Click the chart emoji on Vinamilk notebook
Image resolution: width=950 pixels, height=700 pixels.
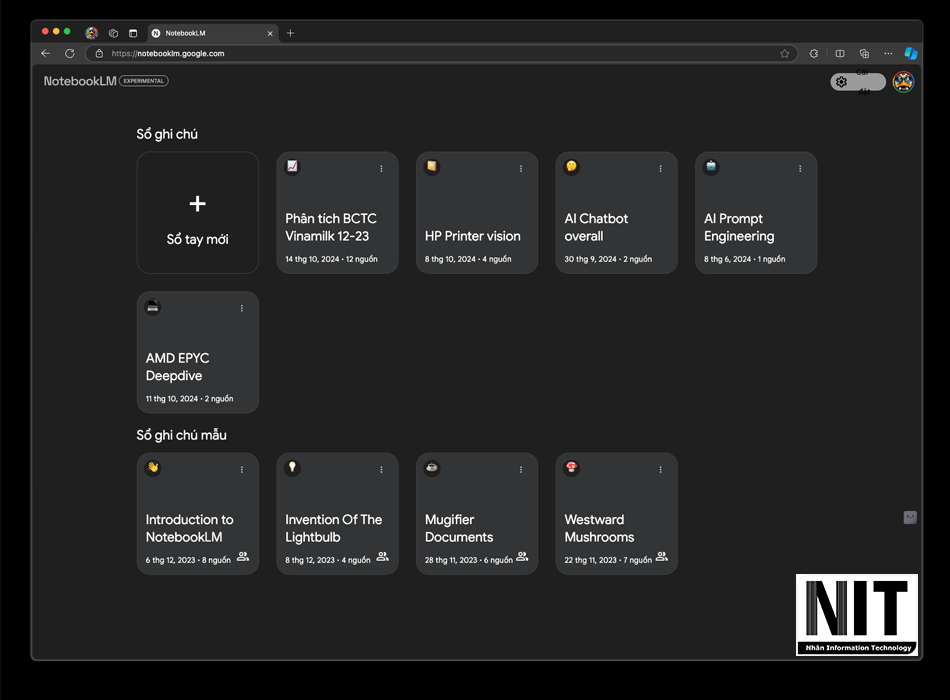click(292, 166)
